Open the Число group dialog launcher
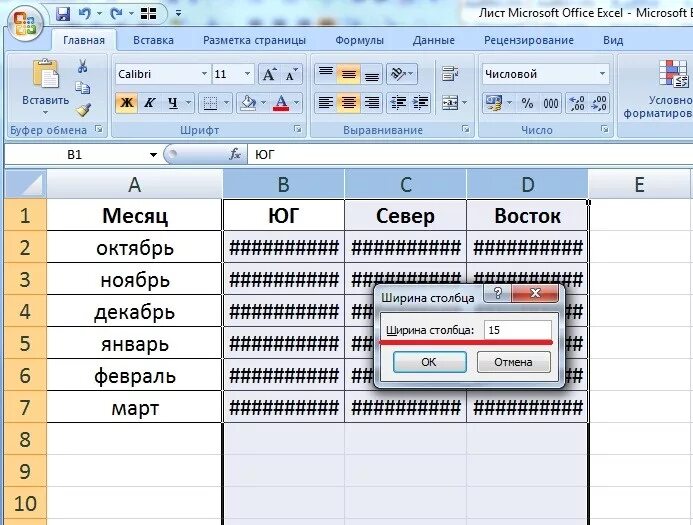Screen dimensions: 693x525 point(604,129)
